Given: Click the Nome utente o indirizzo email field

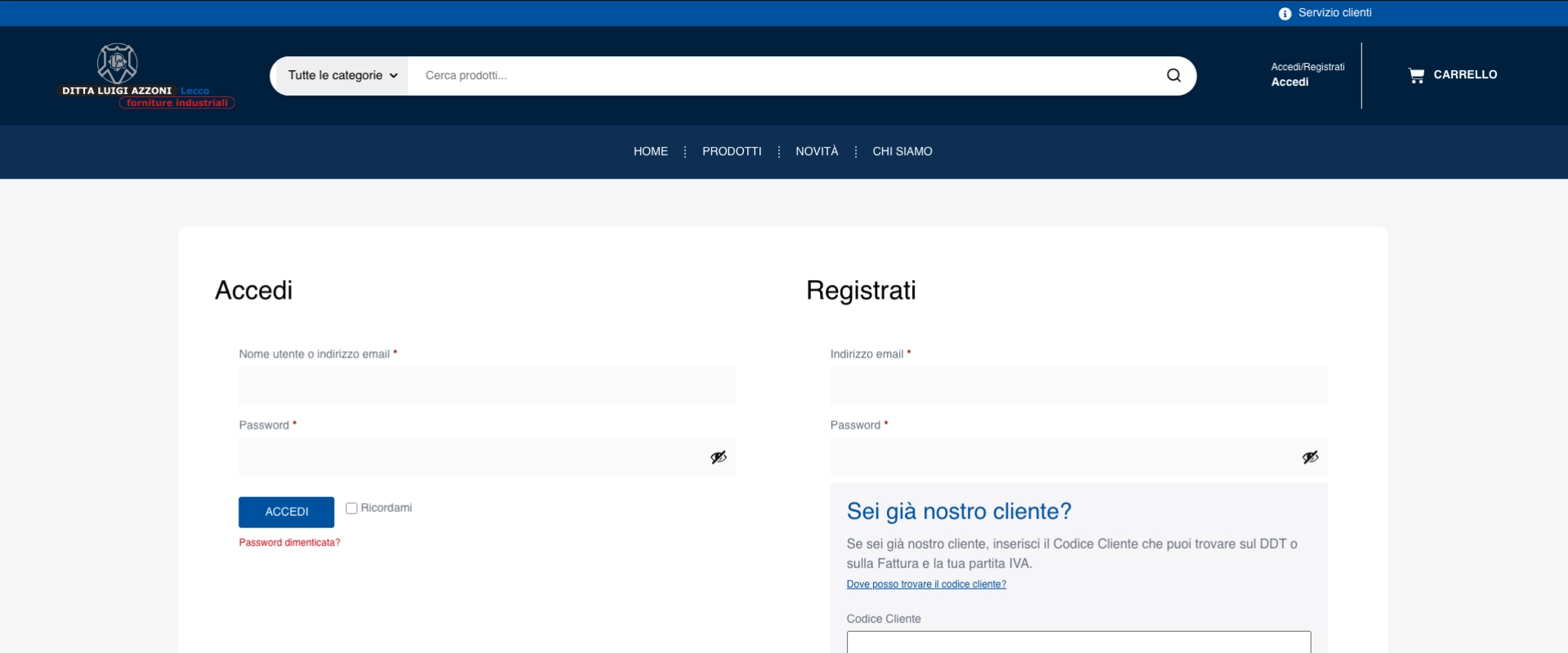Looking at the screenshot, I should (x=487, y=385).
